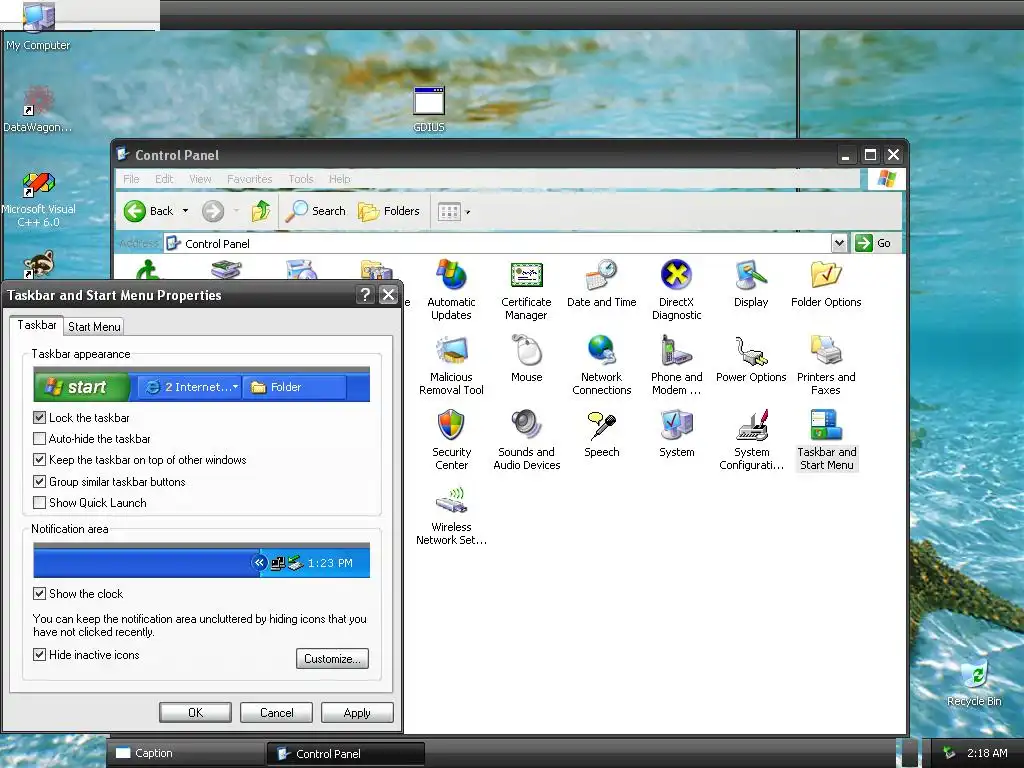
Task: Toggle Show the clock checkbox
Action: point(39,594)
